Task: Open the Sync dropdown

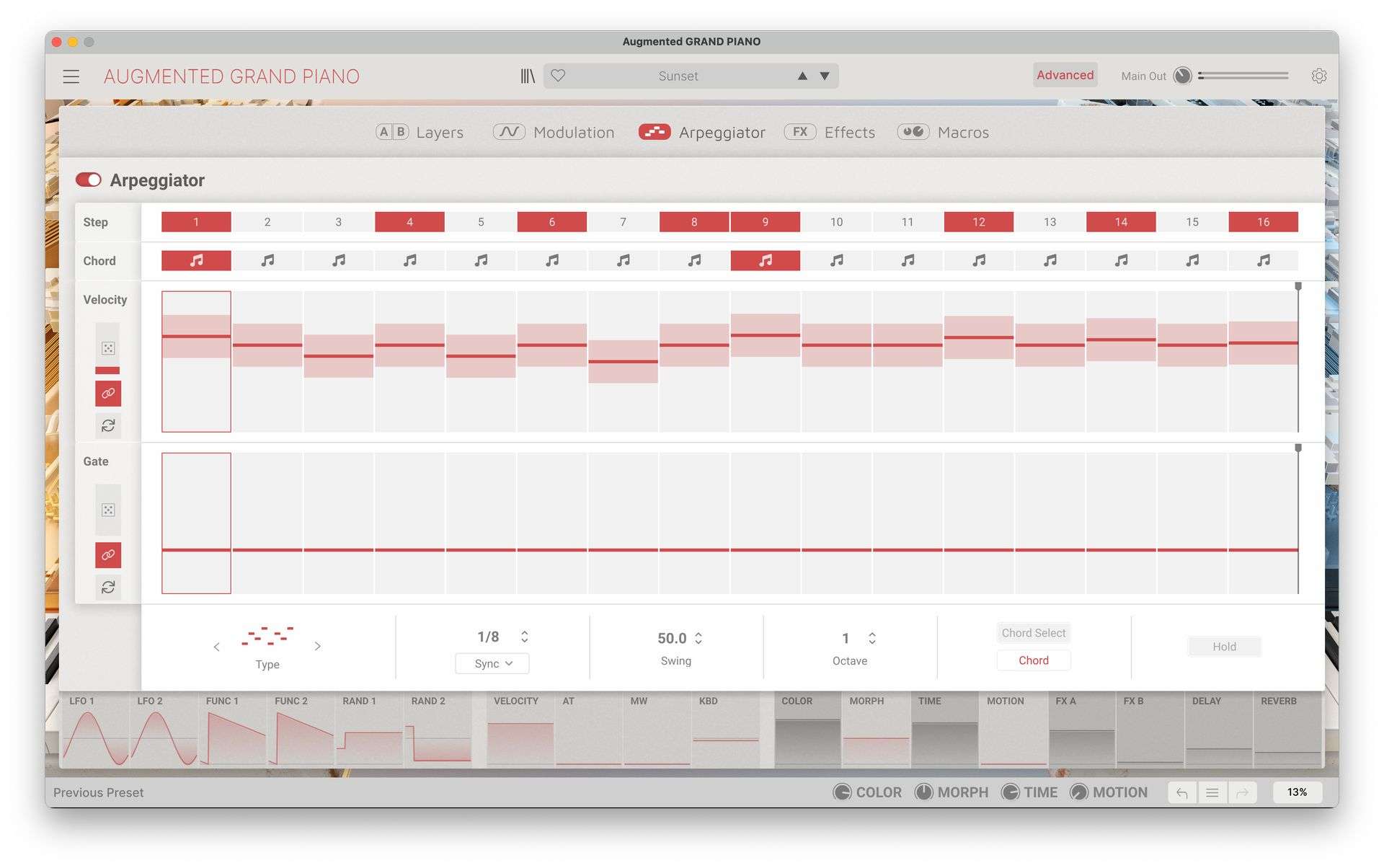Action: [492, 663]
